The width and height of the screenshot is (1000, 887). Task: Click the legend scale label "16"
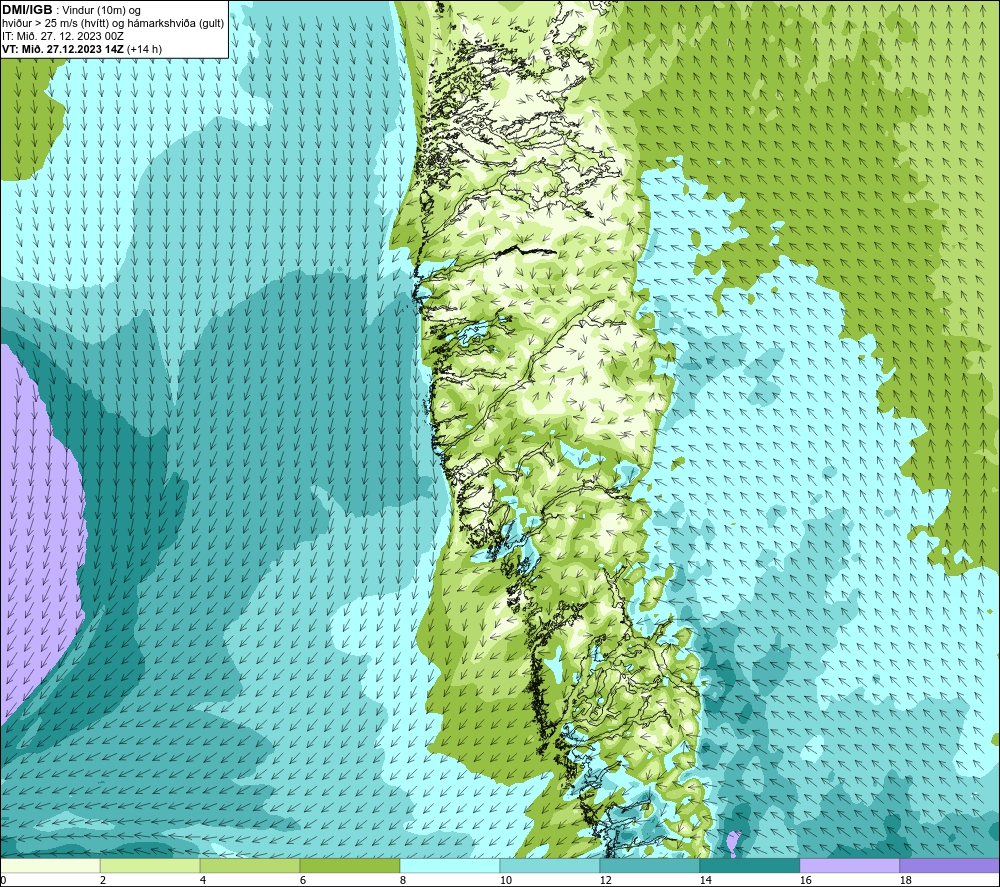click(806, 880)
